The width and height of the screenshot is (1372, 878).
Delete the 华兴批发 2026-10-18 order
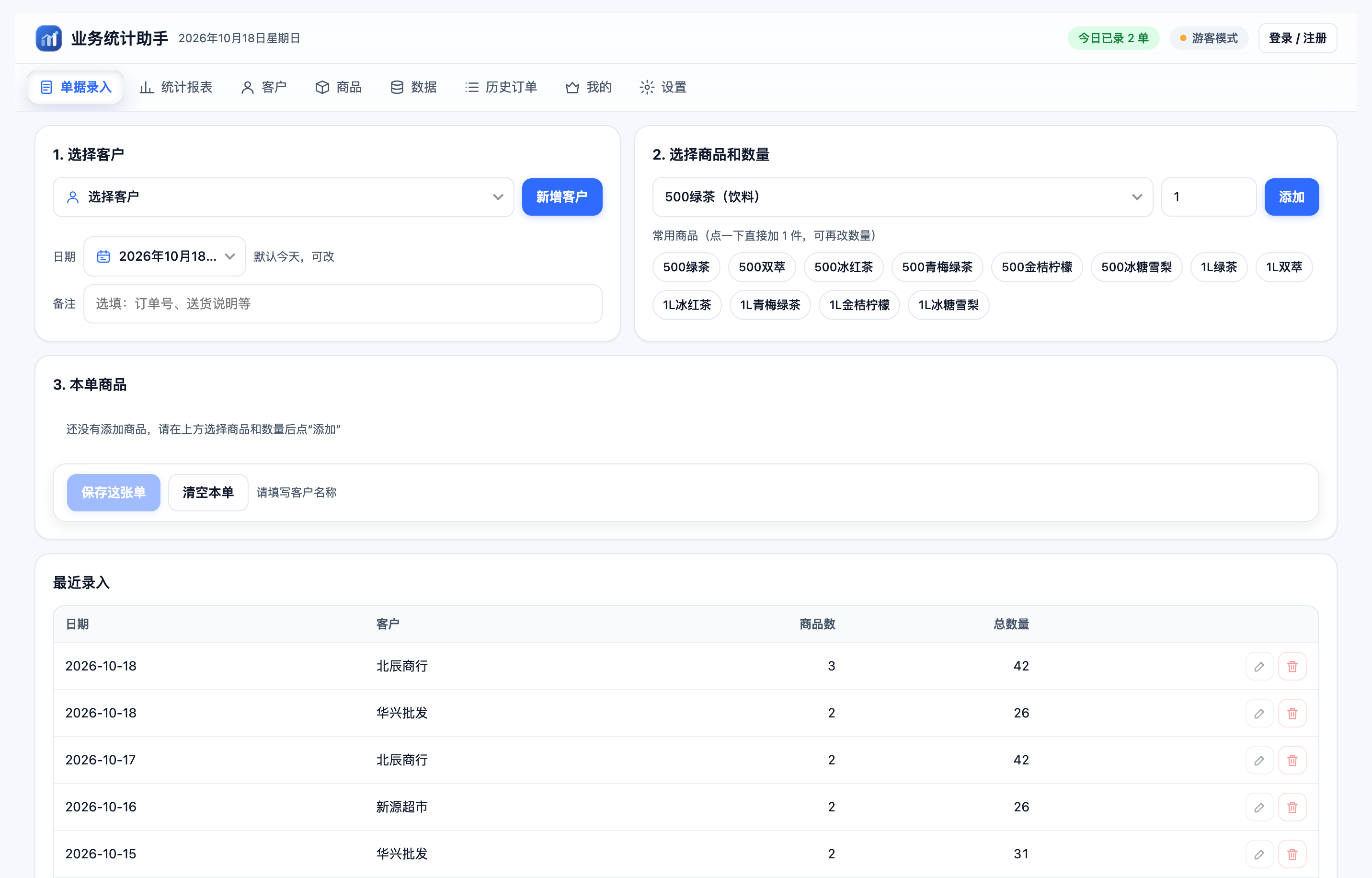click(x=1292, y=713)
